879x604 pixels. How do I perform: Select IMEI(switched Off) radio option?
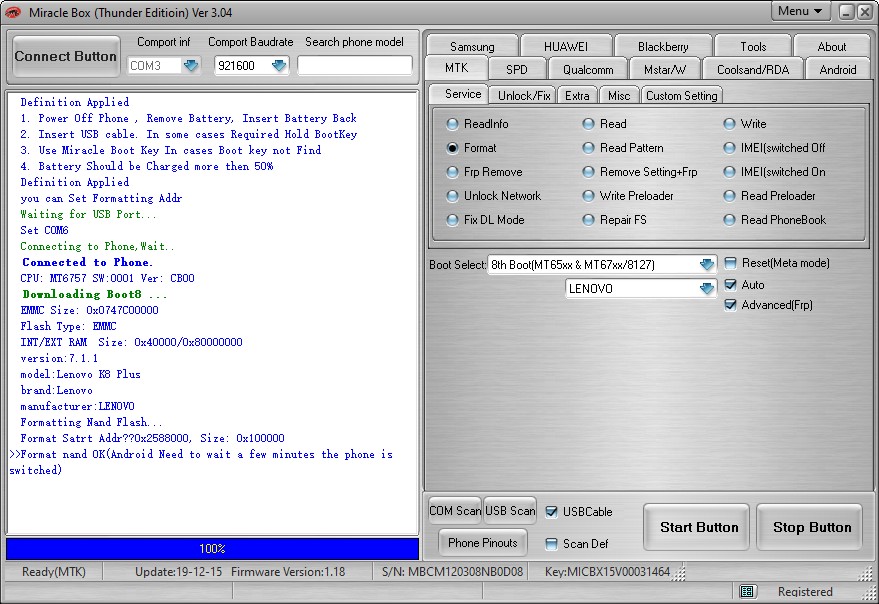[x=775, y=148]
